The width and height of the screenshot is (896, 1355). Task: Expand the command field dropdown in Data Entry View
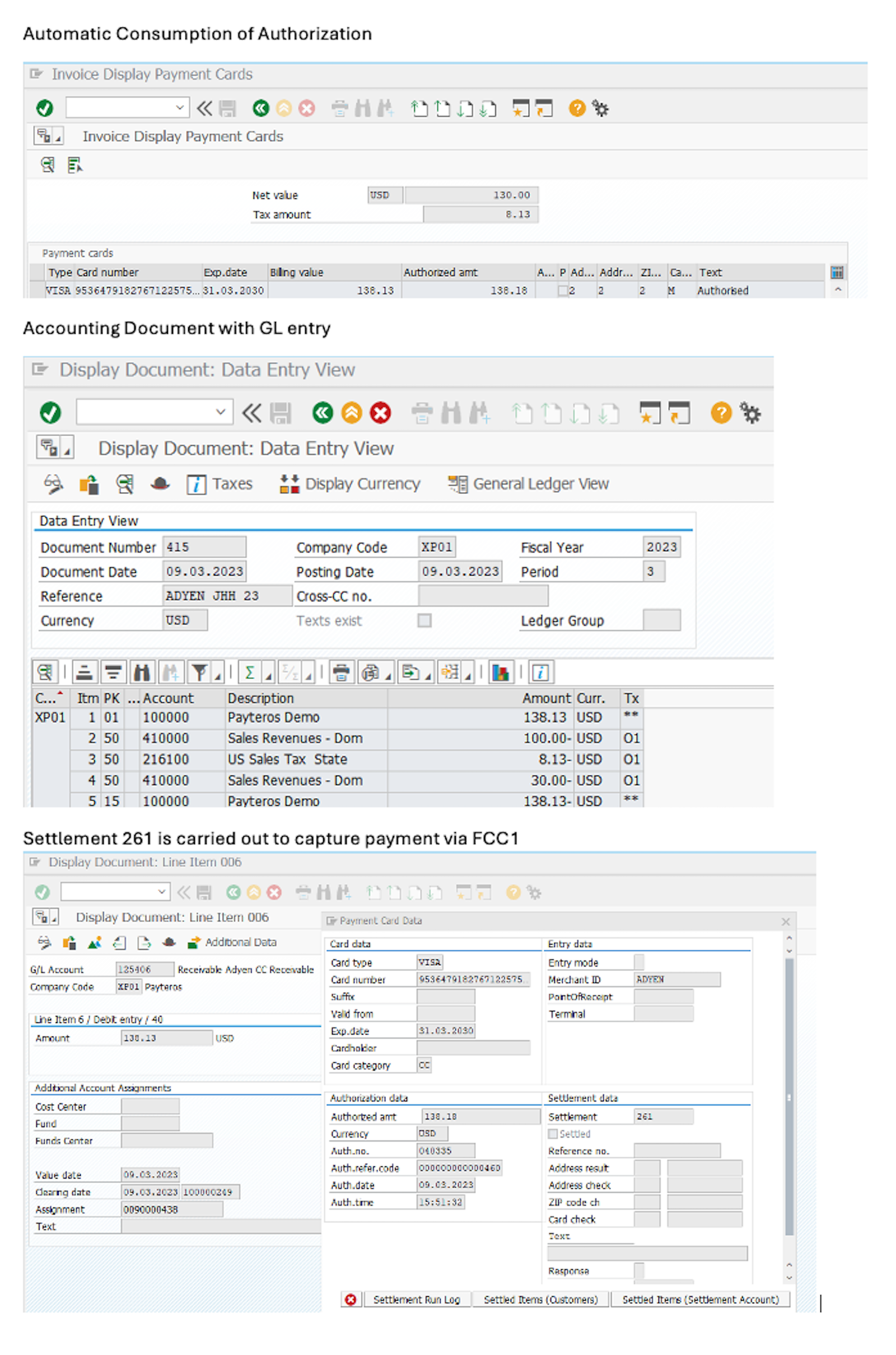(221, 412)
